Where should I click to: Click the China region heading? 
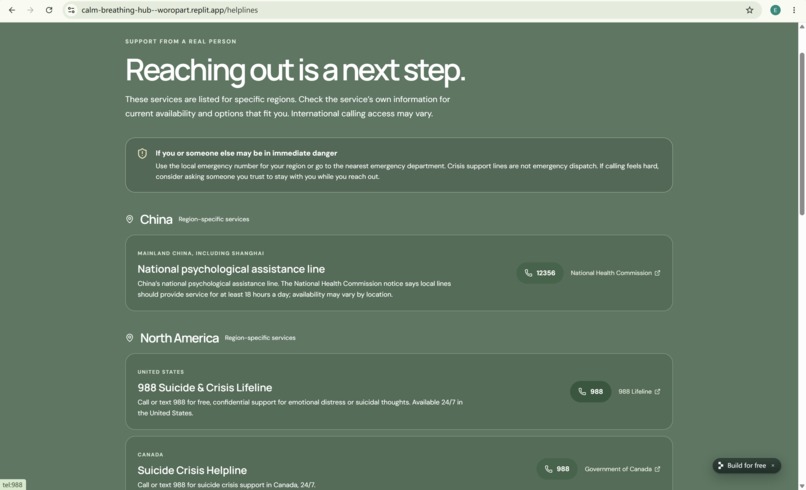tap(156, 220)
